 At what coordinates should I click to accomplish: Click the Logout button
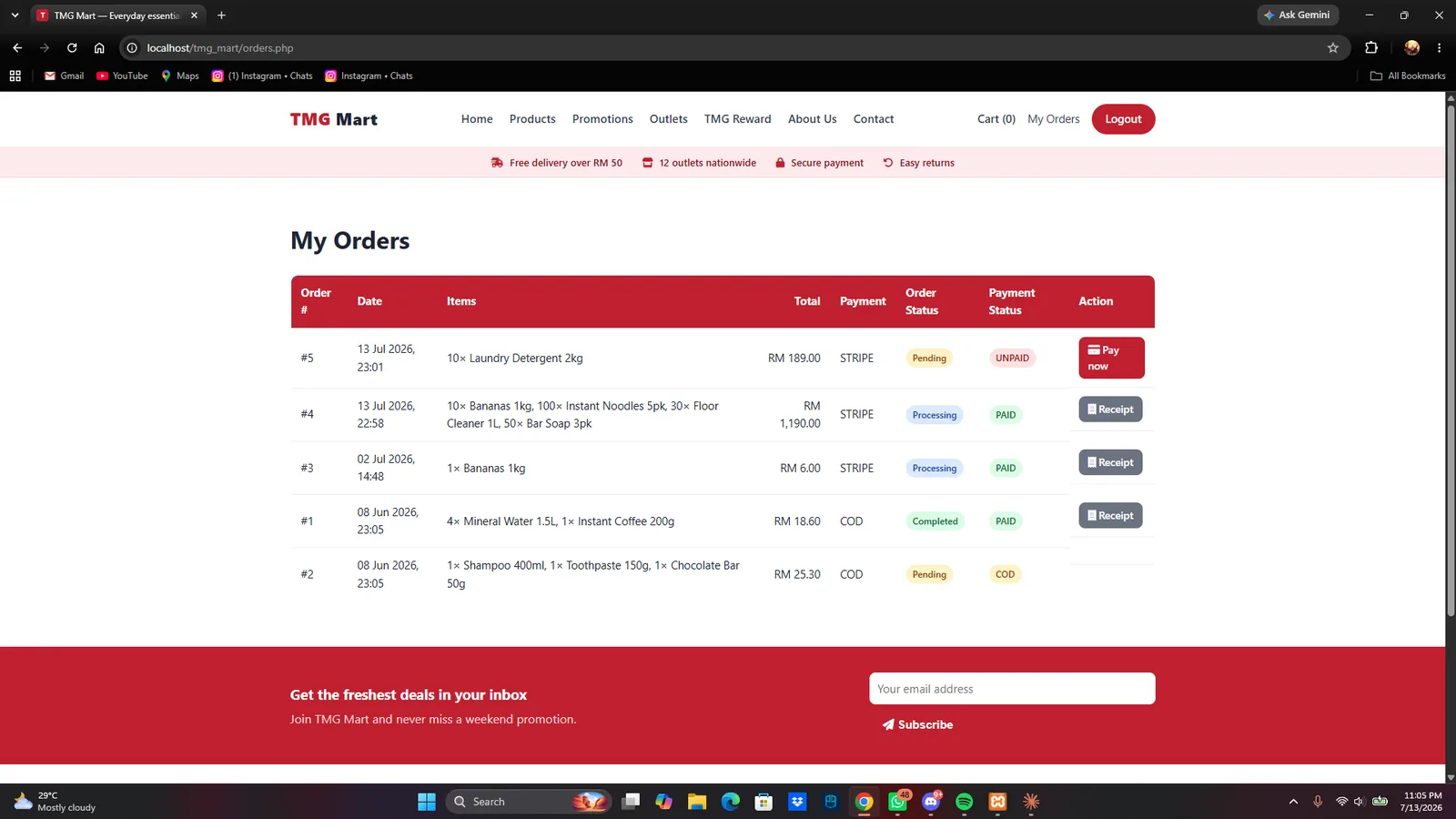coord(1123,119)
